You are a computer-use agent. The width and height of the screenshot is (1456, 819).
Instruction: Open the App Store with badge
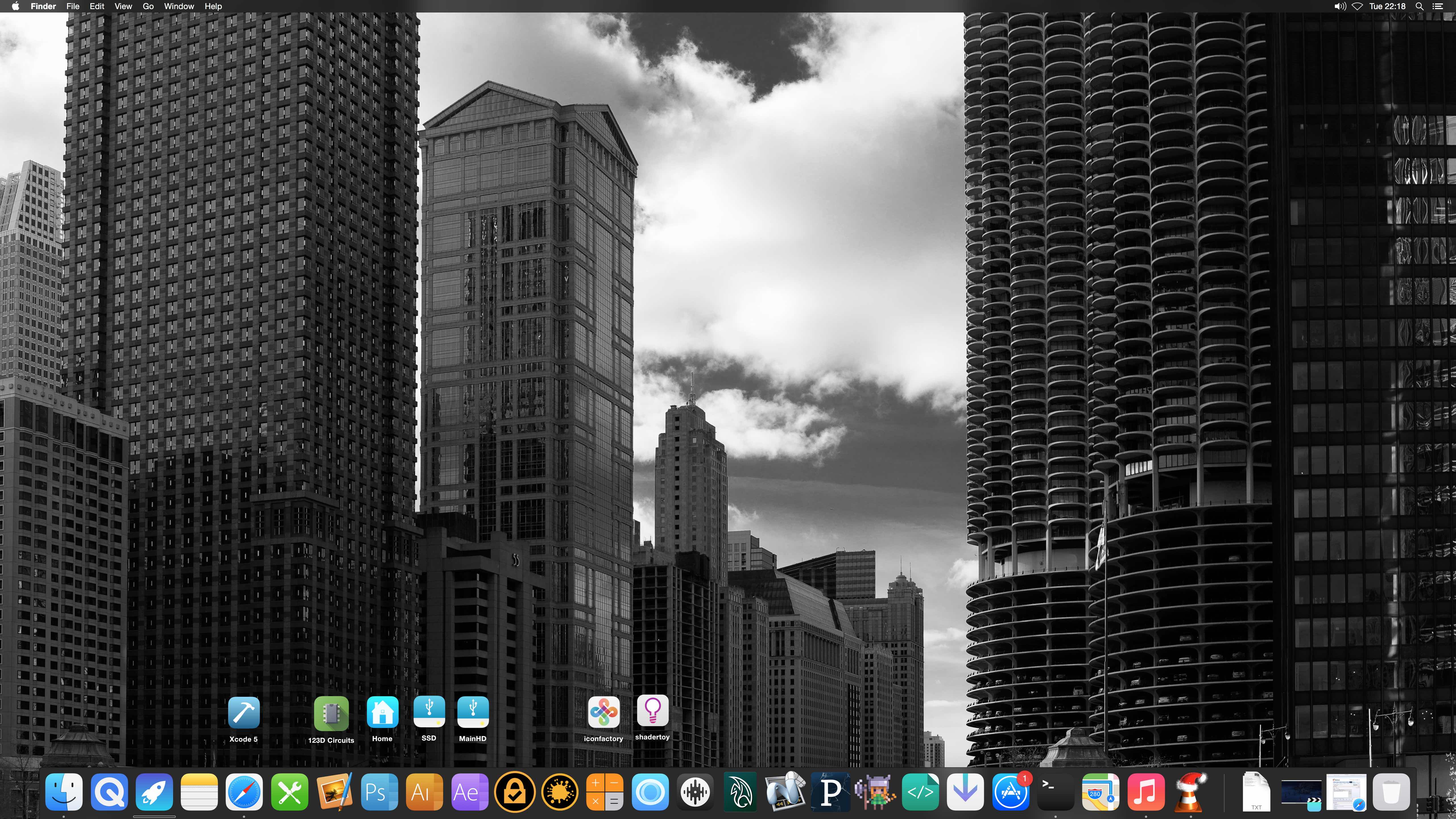click(1010, 792)
